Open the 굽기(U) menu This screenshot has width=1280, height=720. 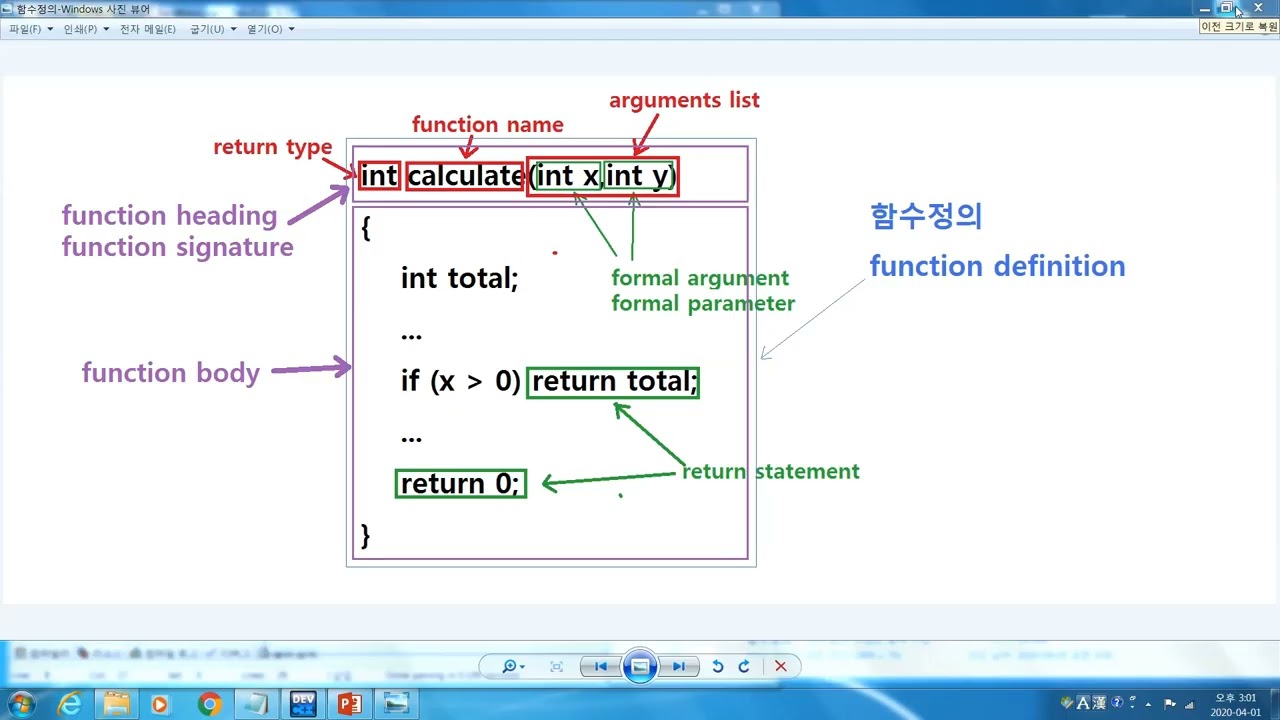[x=213, y=29]
